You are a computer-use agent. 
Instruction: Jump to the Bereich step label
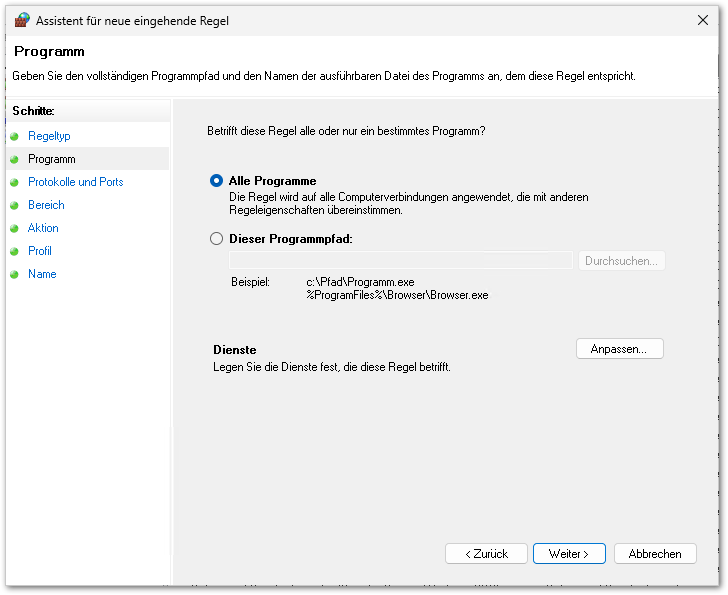coord(46,205)
